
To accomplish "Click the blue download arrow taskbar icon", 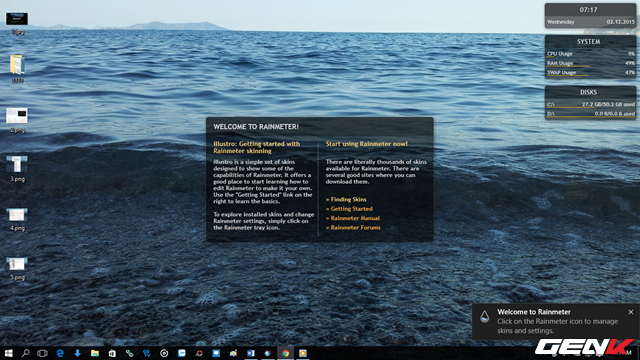I will 77,353.
